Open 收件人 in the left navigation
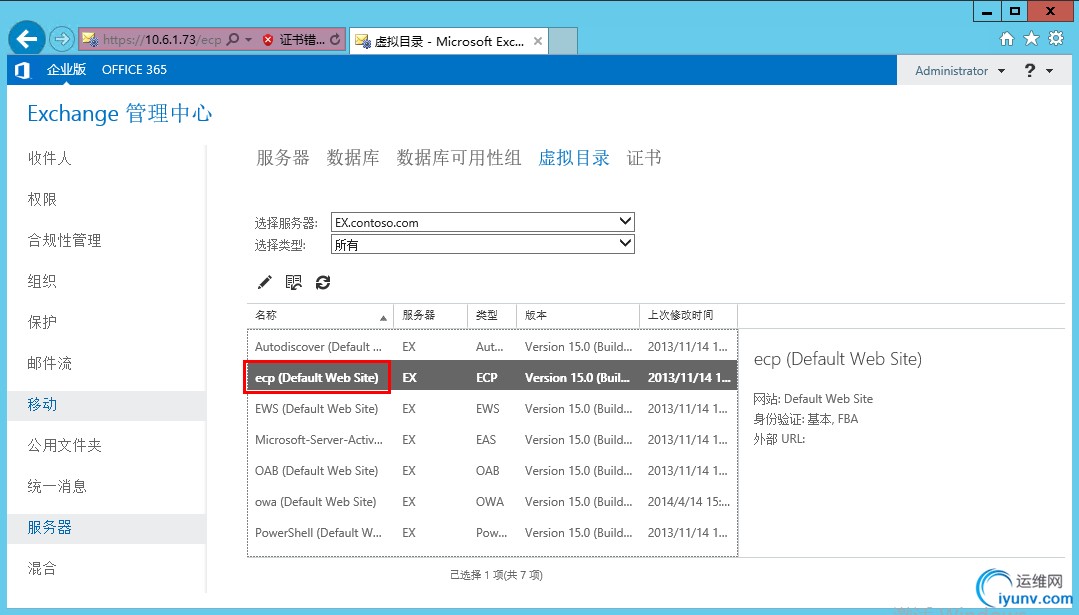This screenshot has height=615, width=1079. (50, 158)
